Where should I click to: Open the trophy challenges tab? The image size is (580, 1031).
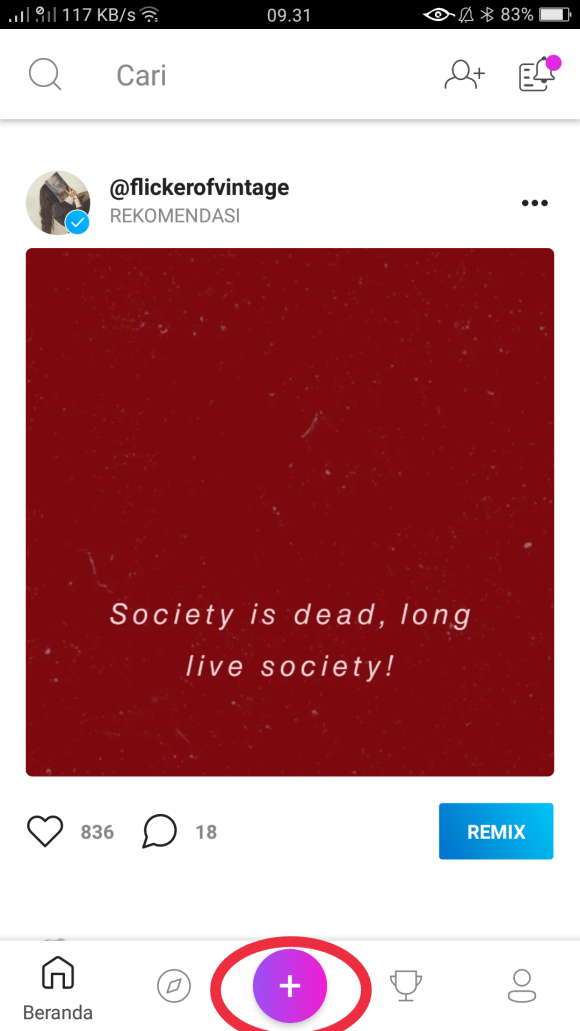tap(406, 986)
